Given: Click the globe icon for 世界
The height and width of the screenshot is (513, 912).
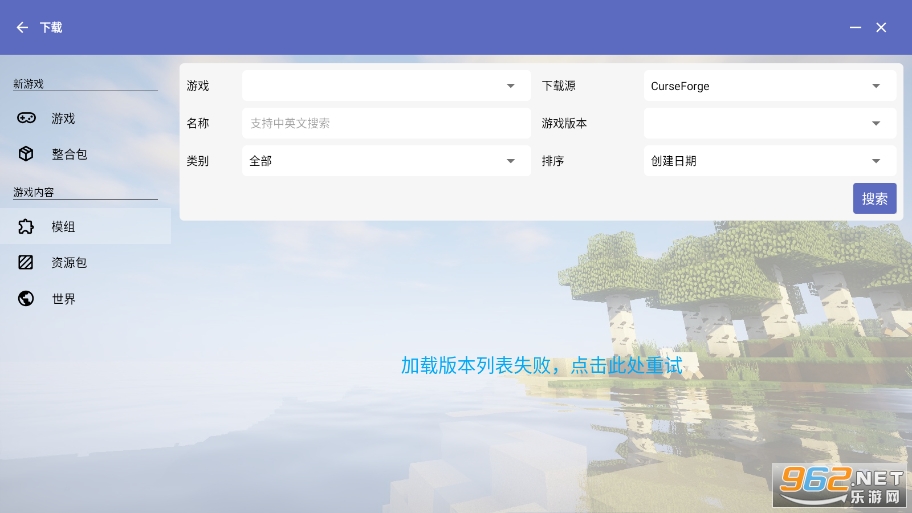Looking at the screenshot, I should (26, 299).
